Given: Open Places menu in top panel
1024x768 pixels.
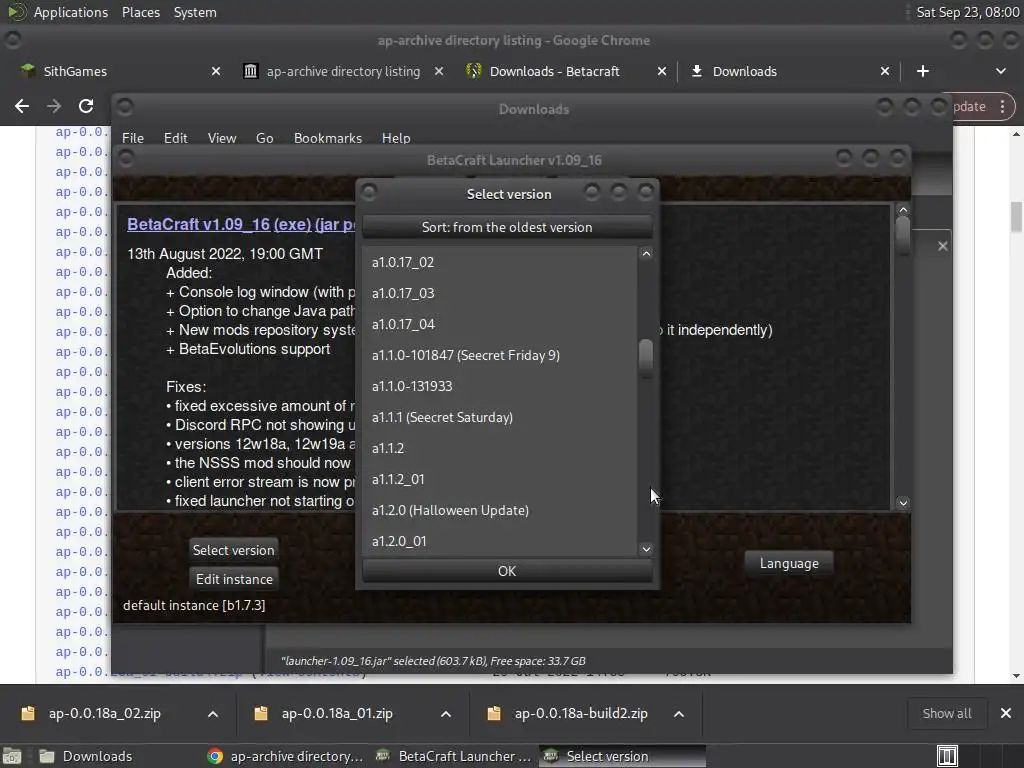Looking at the screenshot, I should pos(140,12).
